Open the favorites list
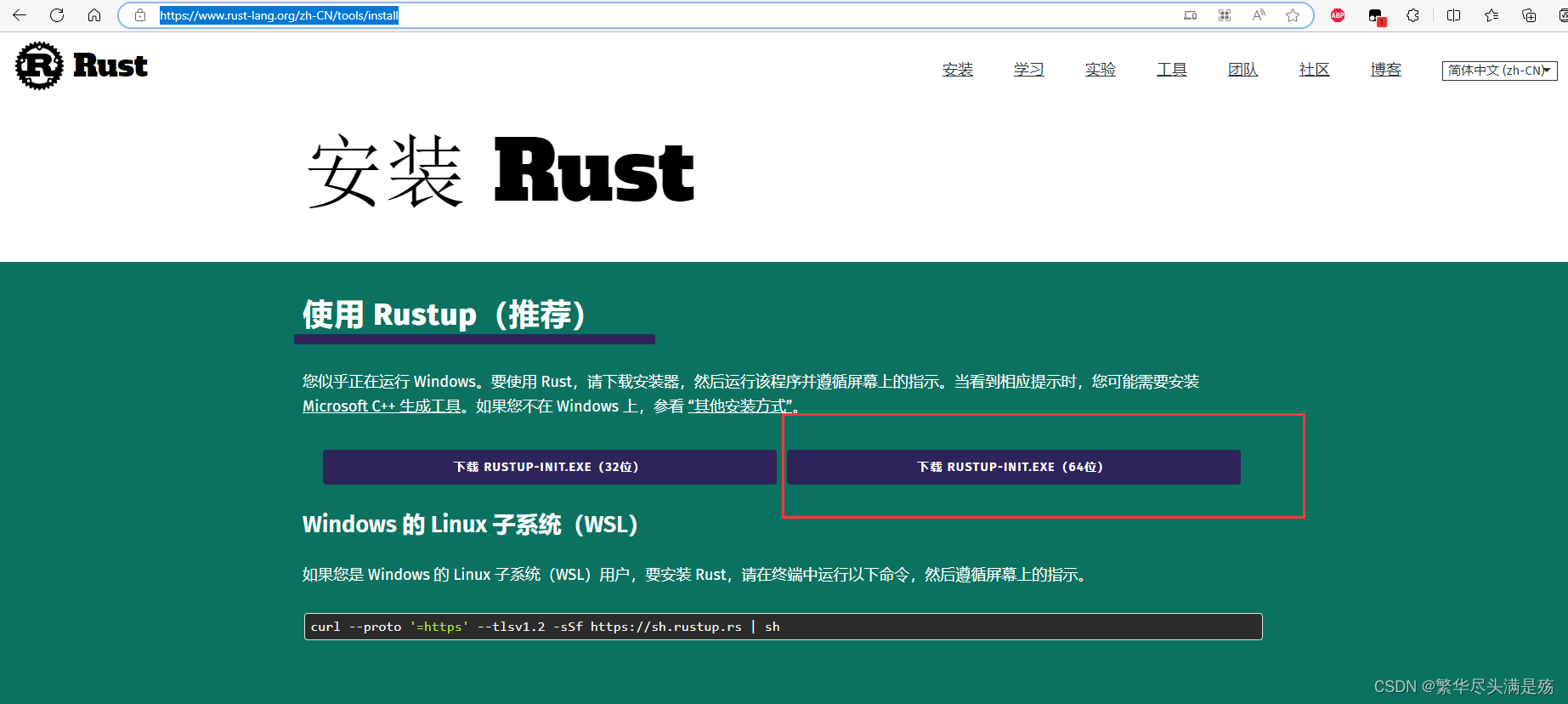The width and height of the screenshot is (1568, 704). coord(1492,15)
